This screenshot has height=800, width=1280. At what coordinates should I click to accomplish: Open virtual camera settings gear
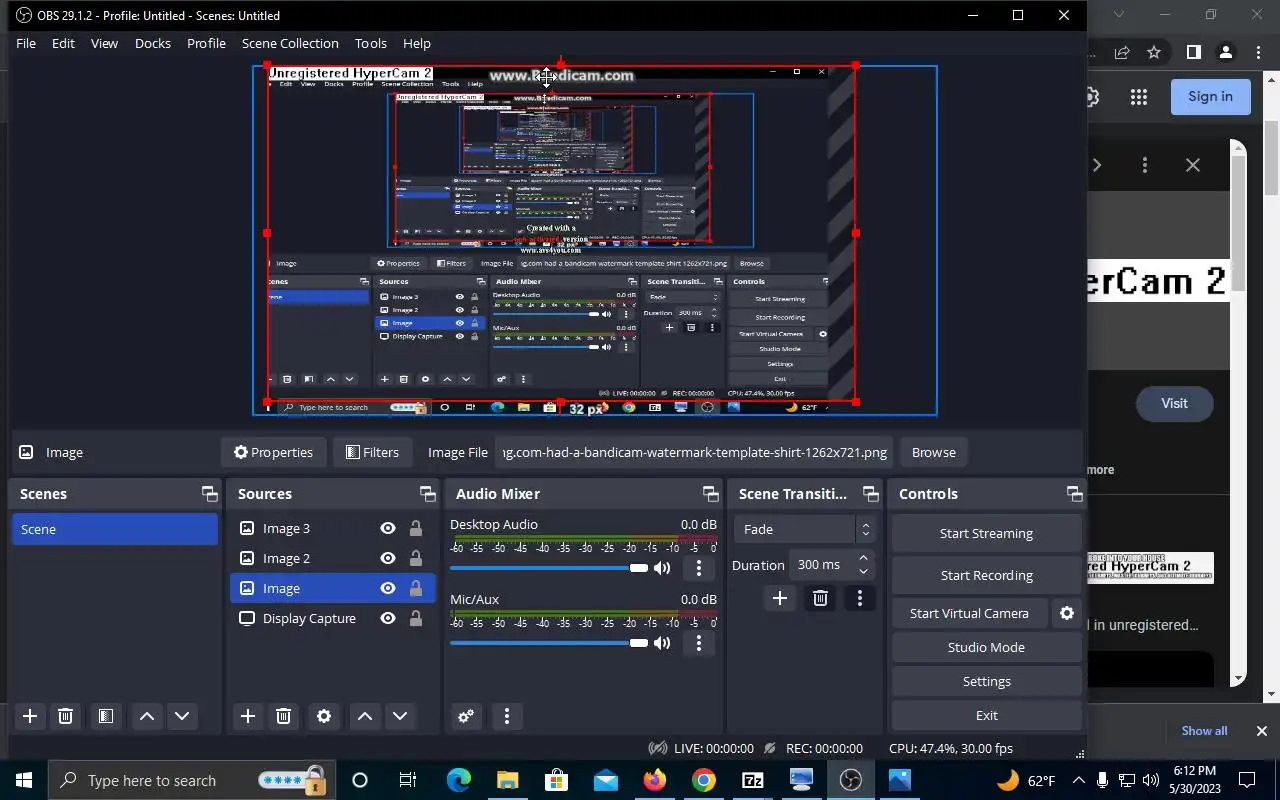tap(1067, 613)
